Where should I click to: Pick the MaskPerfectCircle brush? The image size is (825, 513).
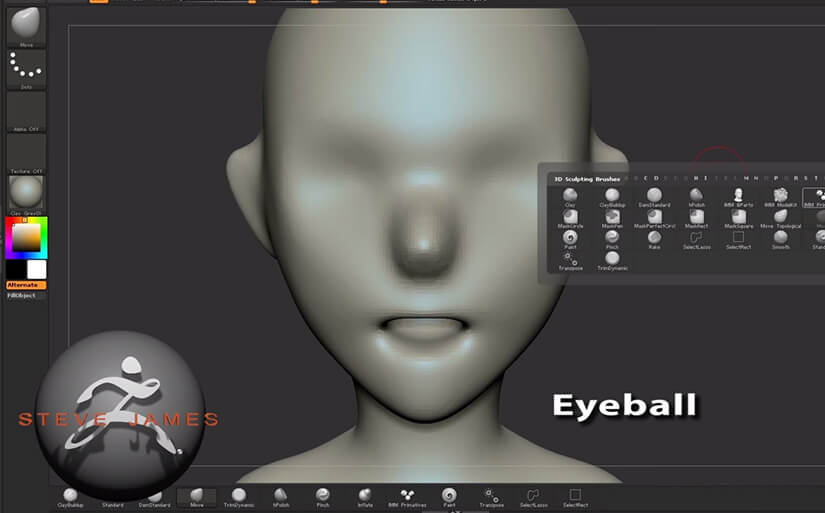coord(654,219)
